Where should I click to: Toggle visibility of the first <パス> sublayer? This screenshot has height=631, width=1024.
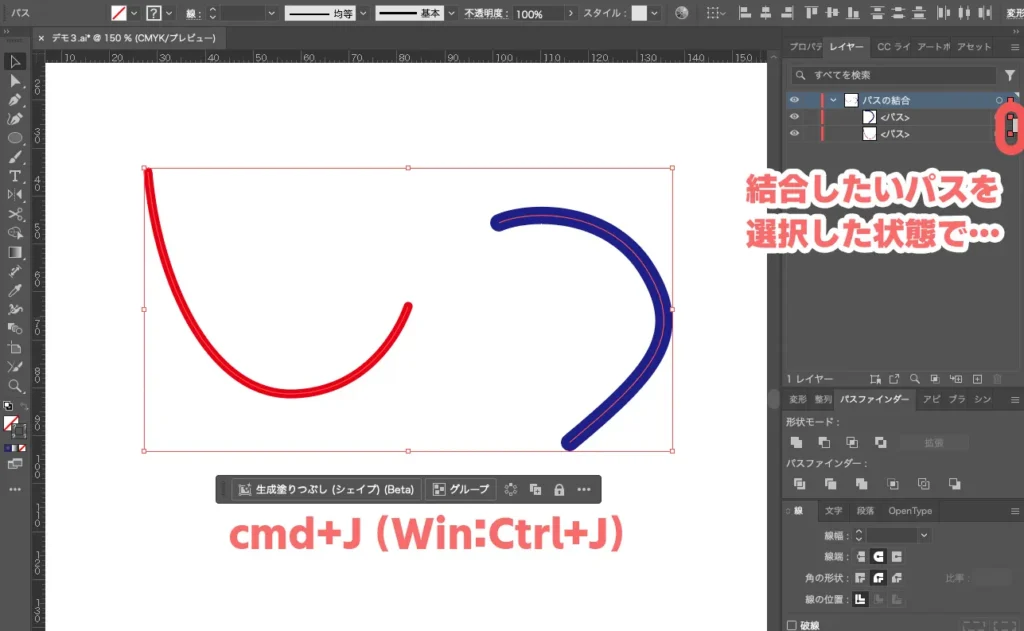pos(795,117)
